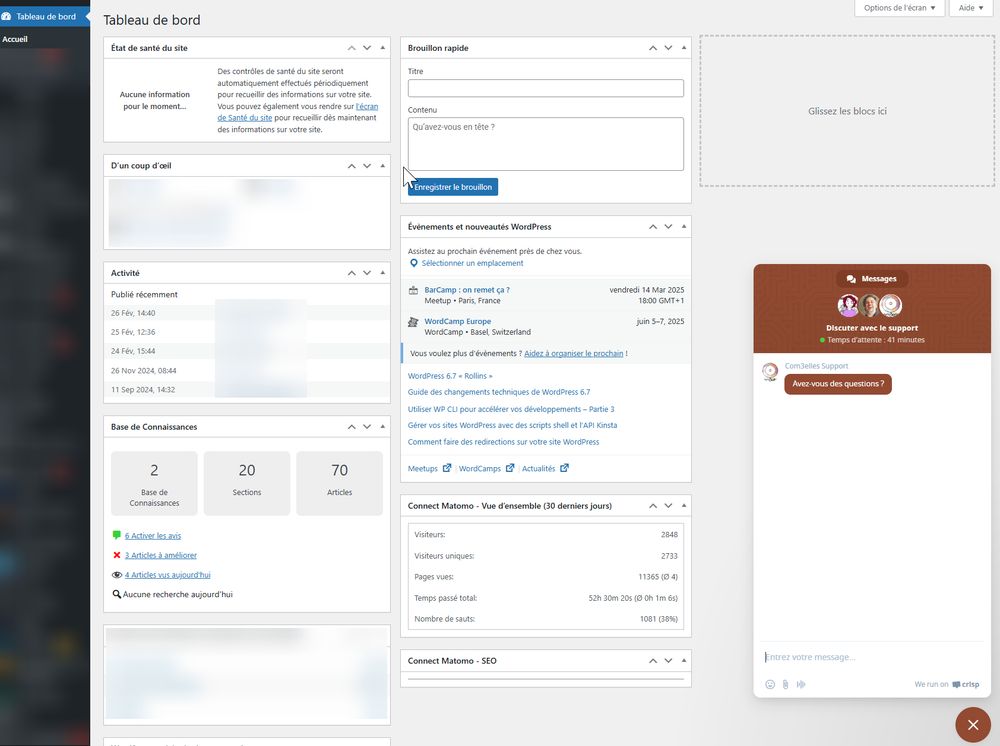Select Accueil submenu item
1000x746 pixels.
click(x=15, y=39)
